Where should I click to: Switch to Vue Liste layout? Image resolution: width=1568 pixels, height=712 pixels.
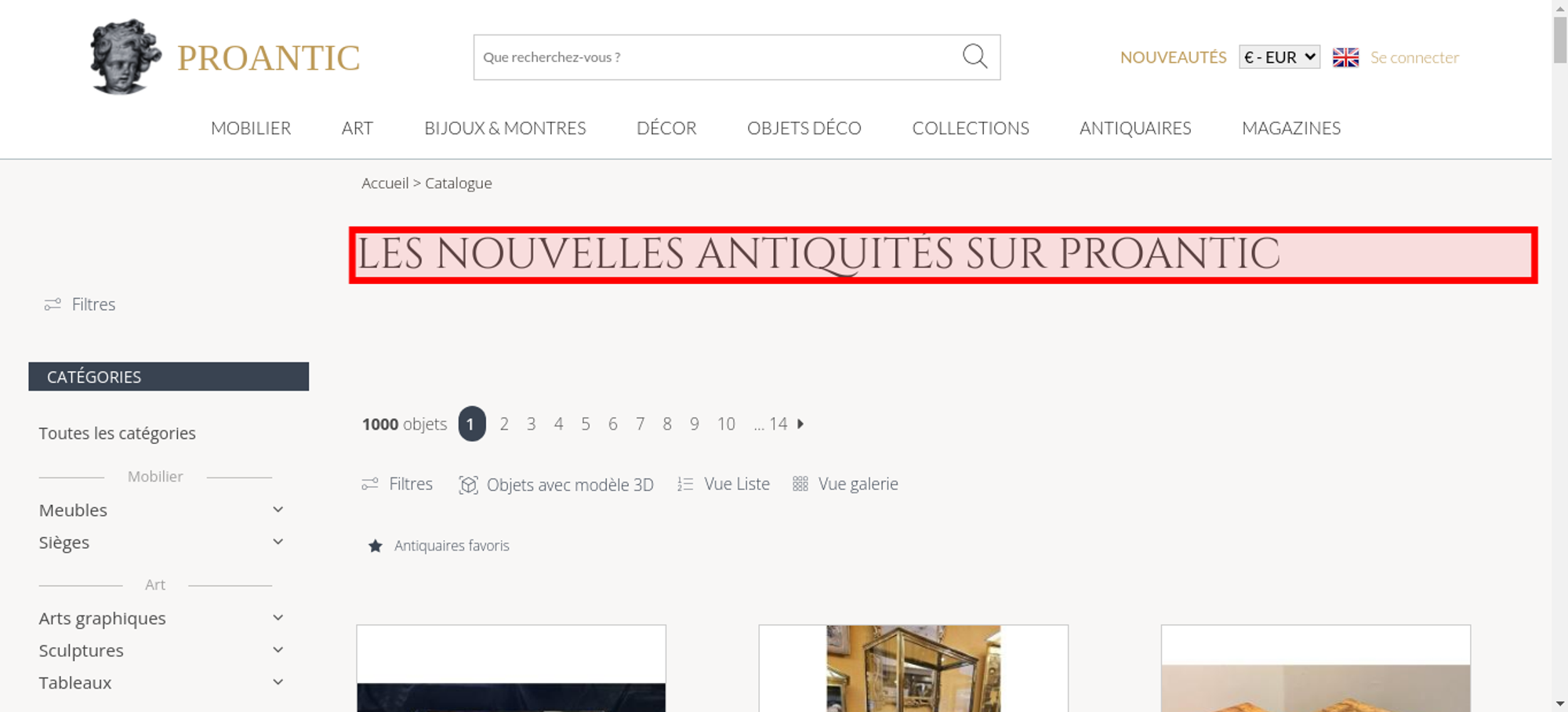click(x=724, y=485)
